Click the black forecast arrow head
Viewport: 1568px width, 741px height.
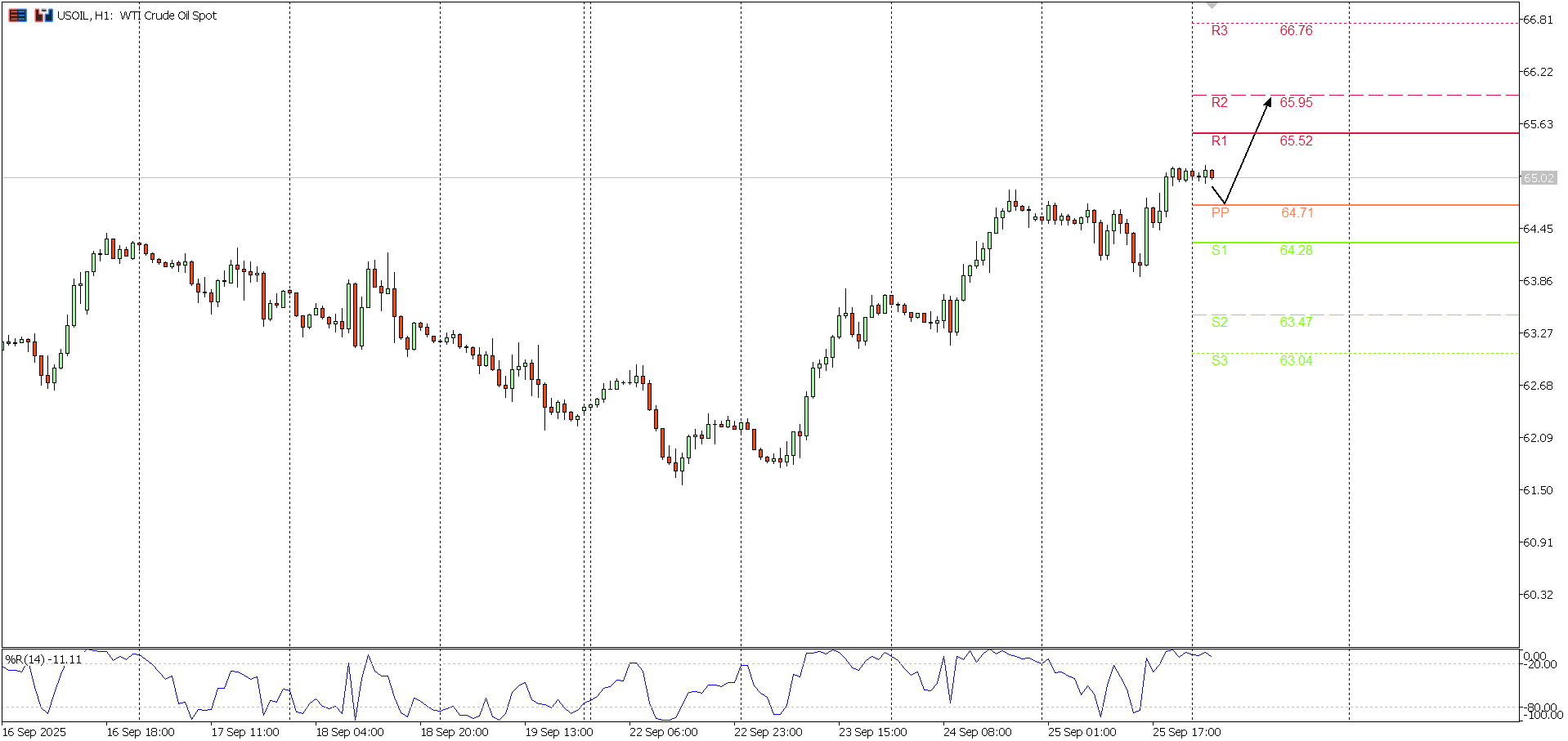coord(1269,101)
